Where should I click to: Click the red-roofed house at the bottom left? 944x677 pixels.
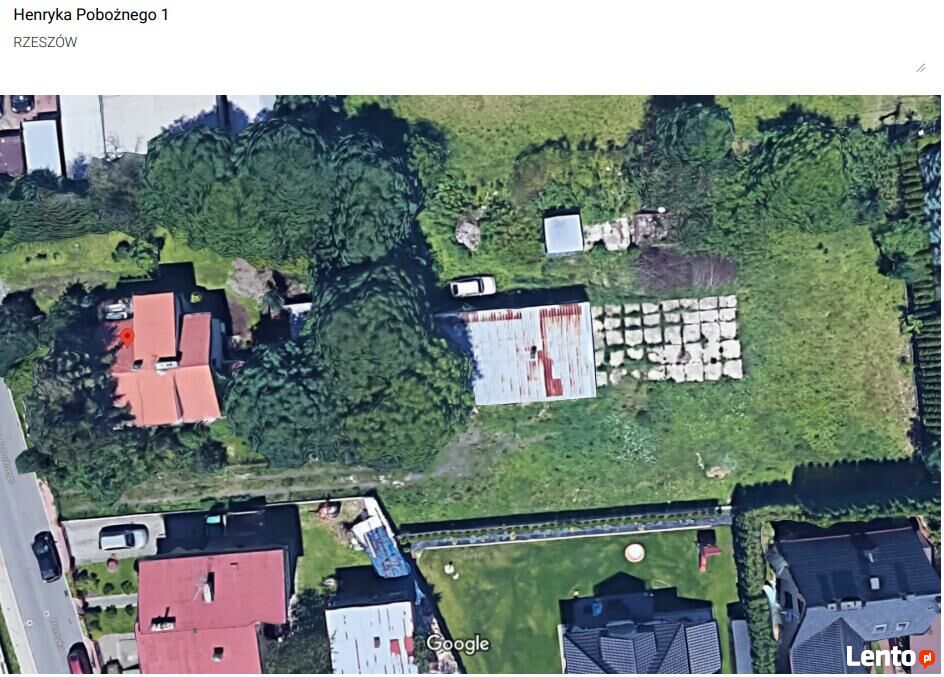[212, 611]
